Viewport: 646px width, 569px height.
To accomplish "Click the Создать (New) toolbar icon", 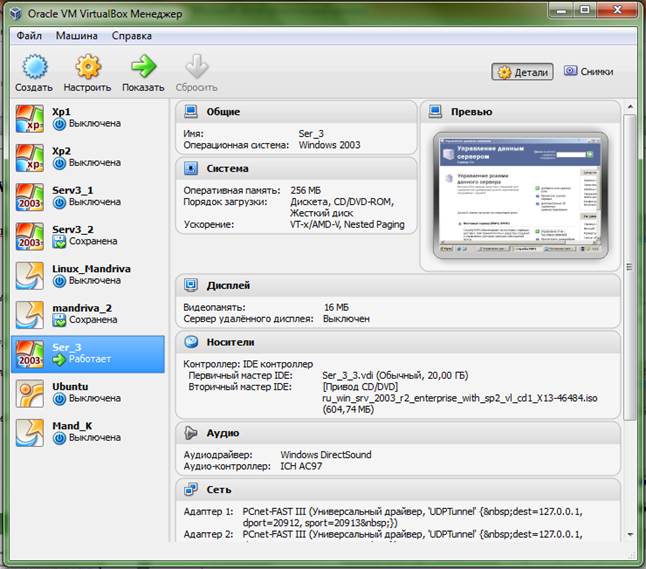I will point(35,66).
